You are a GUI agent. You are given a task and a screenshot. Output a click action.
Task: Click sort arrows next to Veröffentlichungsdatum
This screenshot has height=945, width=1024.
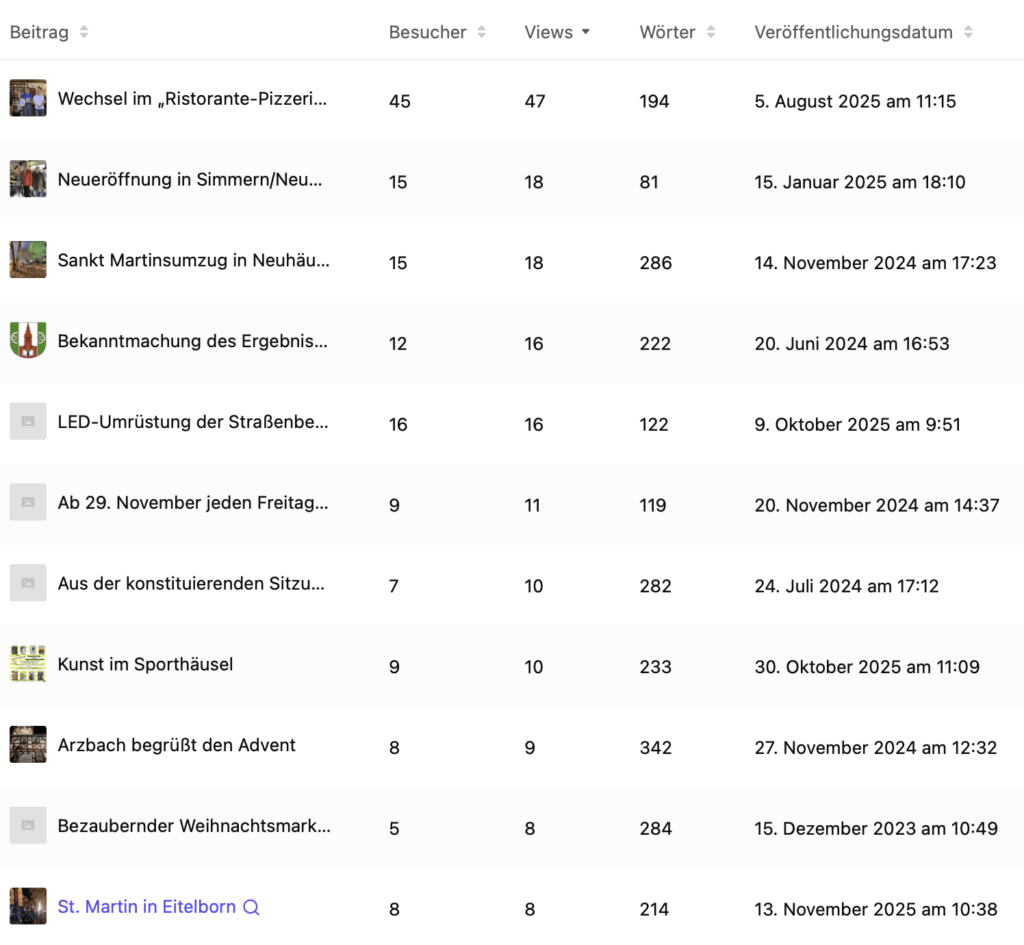coord(968,32)
